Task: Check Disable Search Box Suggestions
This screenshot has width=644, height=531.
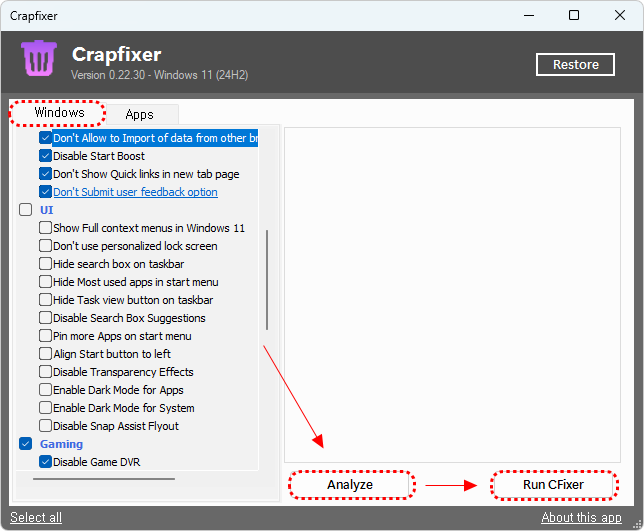Action: click(45, 318)
